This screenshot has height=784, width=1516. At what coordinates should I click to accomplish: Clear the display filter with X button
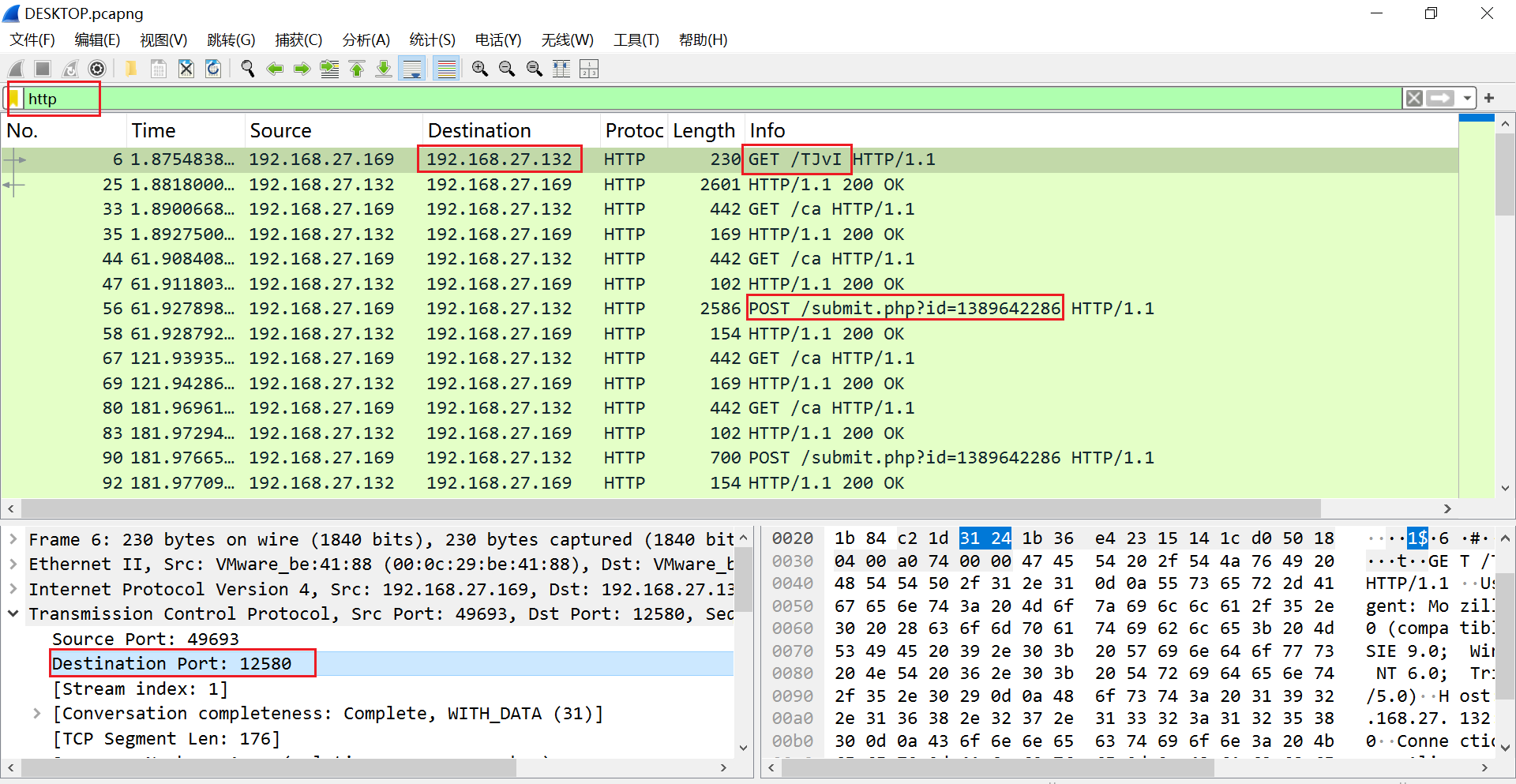(x=1414, y=99)
